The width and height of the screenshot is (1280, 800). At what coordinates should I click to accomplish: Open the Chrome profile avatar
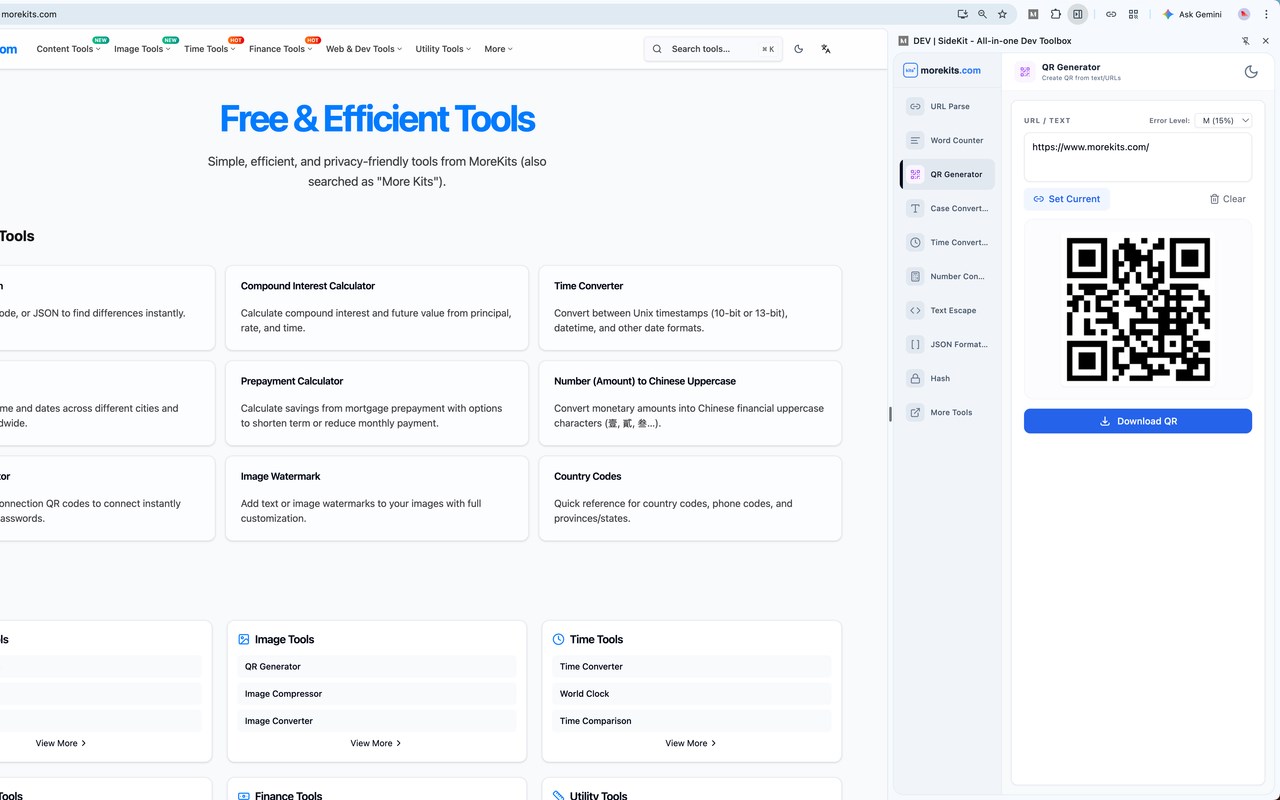pos(1244,14)
